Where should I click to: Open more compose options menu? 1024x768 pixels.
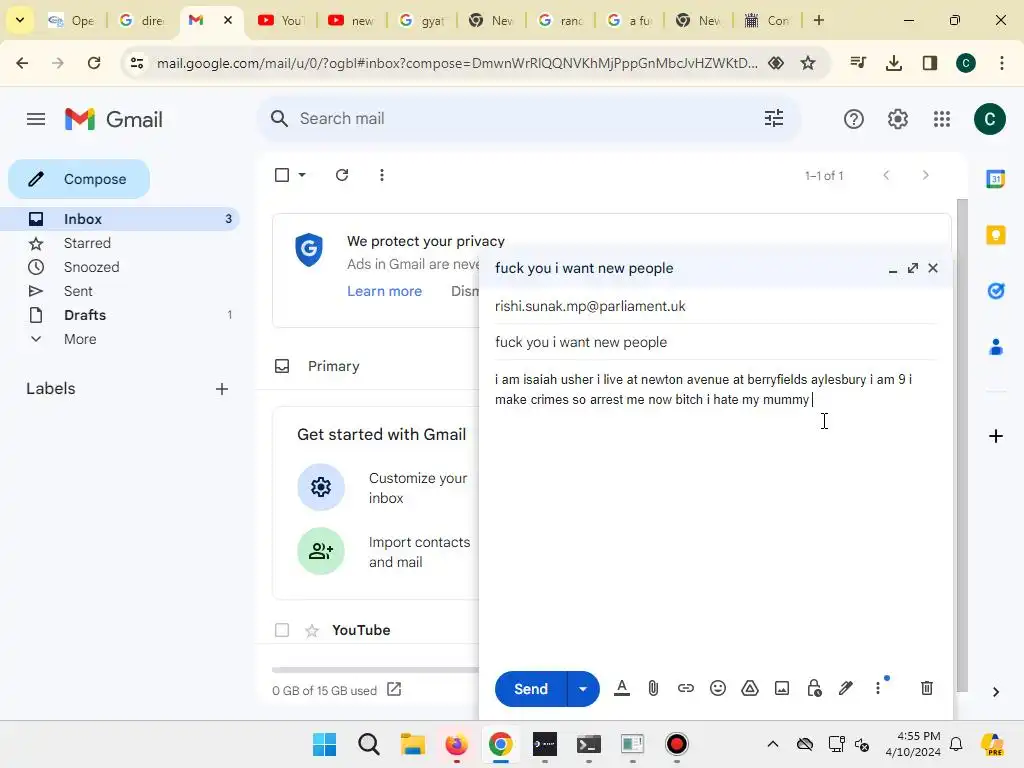(878, 688)
